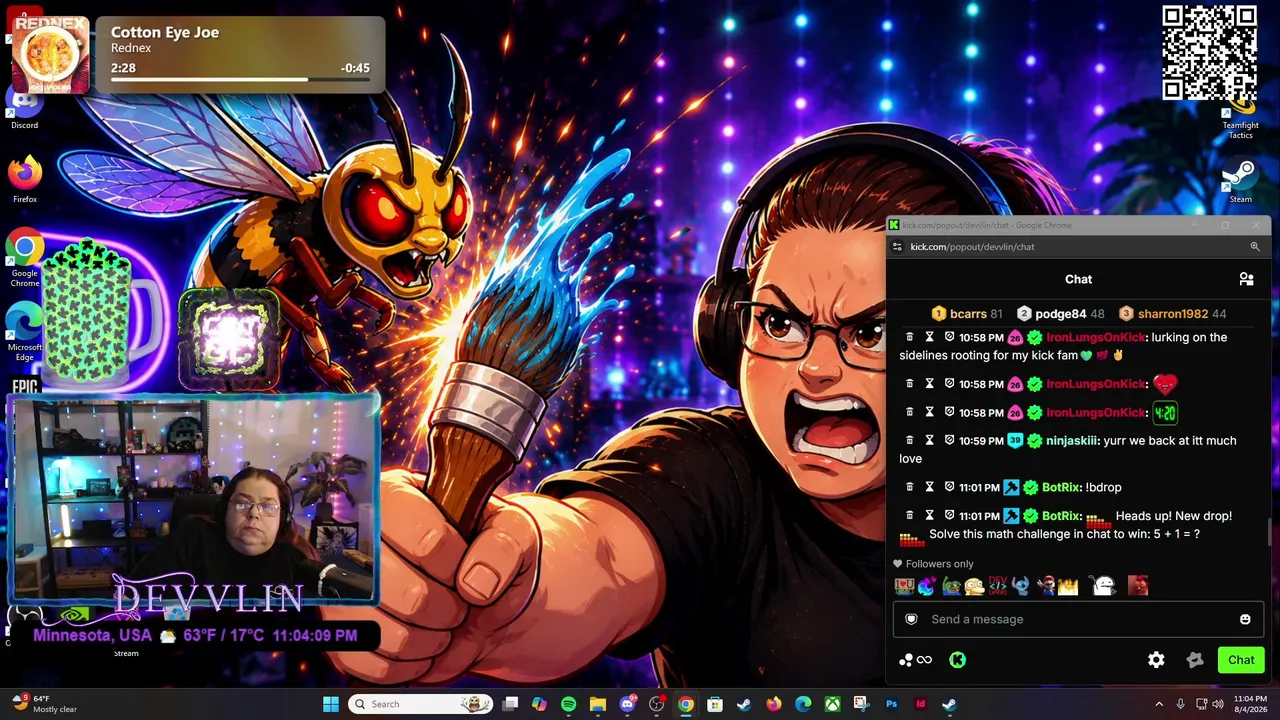
Task: Open the emoji picker in message box
Action: [x=1245, y=619]
